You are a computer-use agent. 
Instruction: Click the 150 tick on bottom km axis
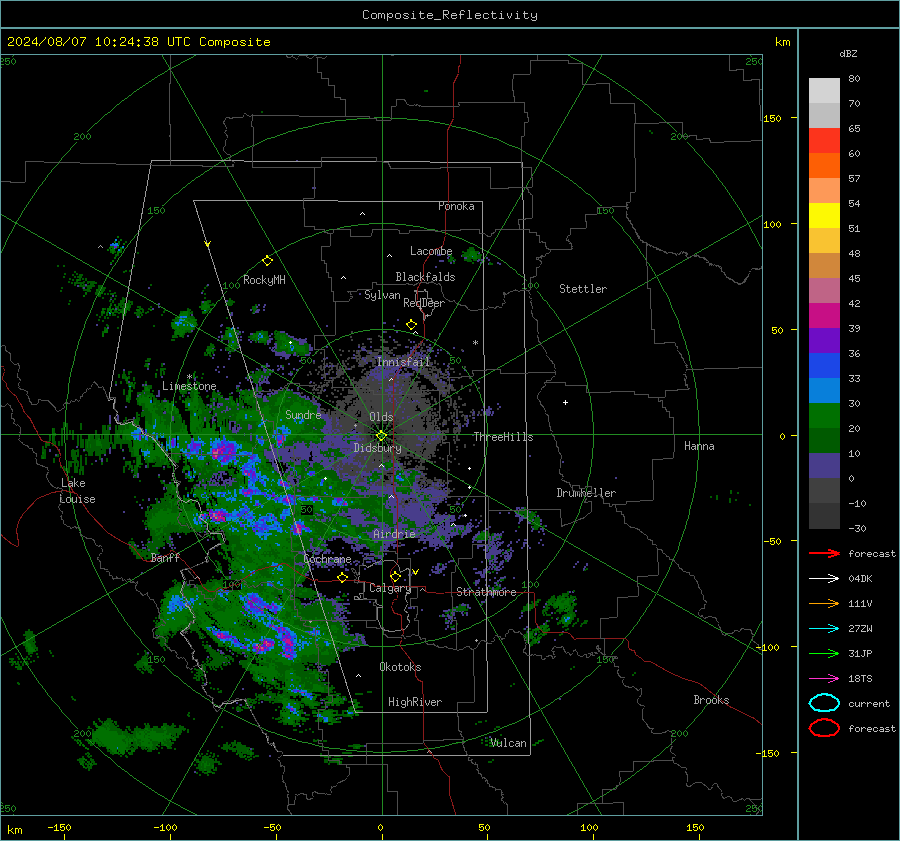click(695, 828)
